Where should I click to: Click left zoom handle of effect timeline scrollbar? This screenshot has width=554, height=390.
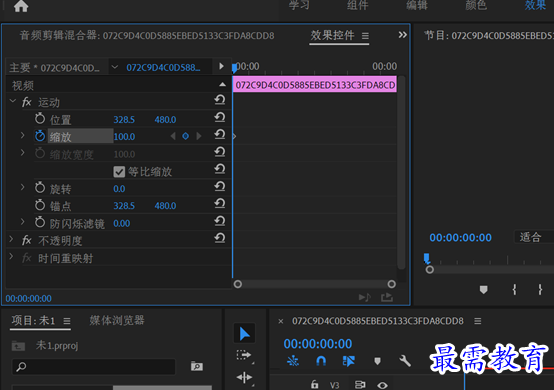point(238,284)
